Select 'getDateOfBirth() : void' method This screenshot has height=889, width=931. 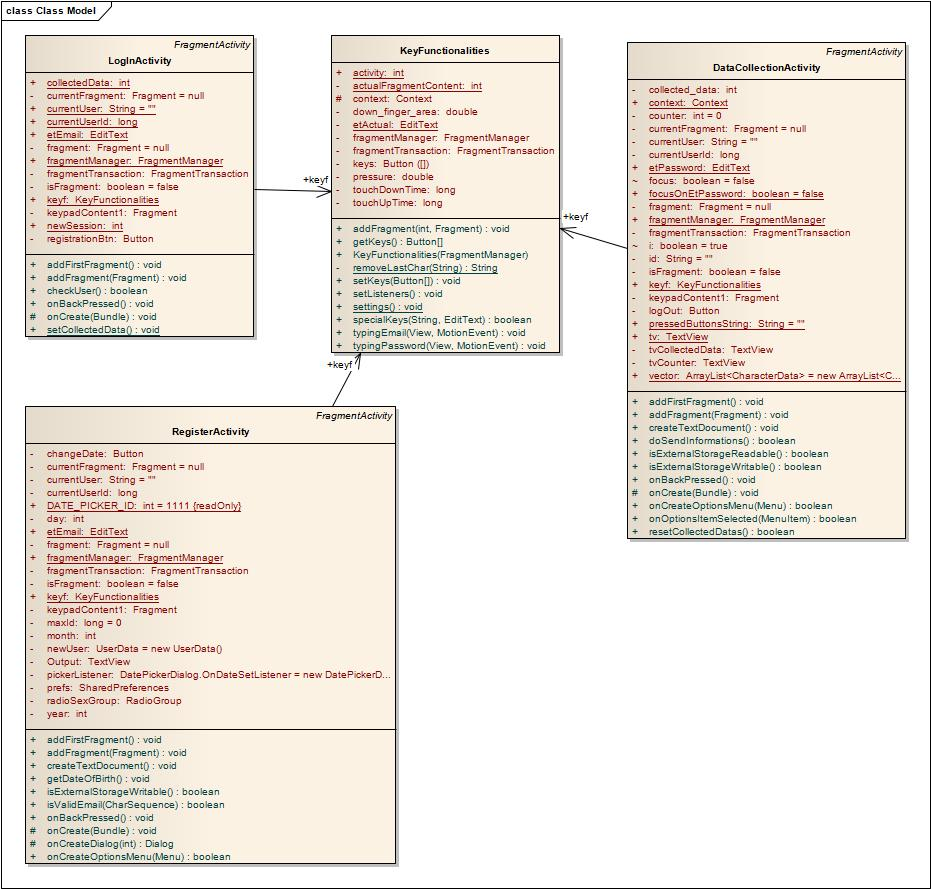99,780
